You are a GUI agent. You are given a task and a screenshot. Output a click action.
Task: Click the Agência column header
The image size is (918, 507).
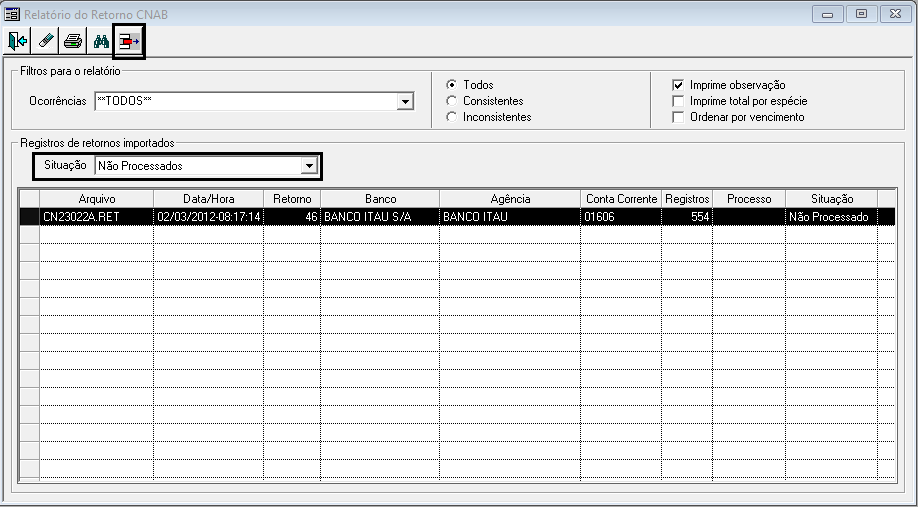point(510,199)
